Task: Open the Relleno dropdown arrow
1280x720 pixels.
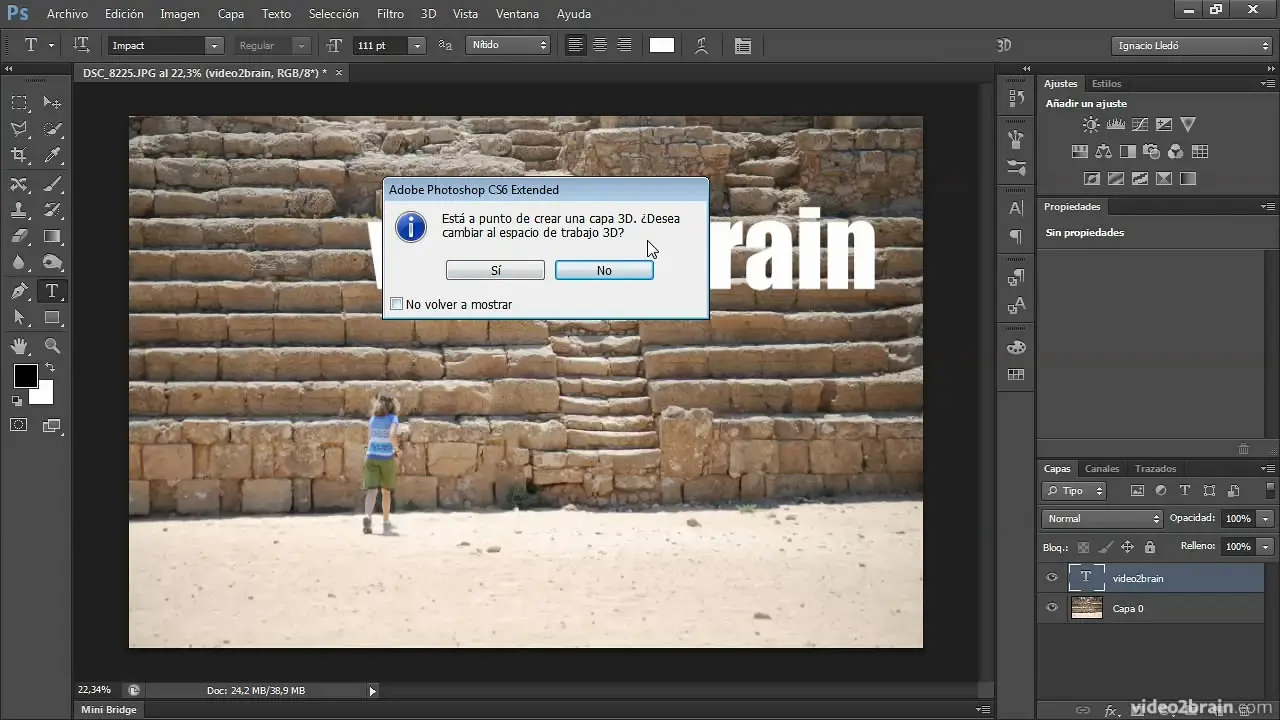Action: [1266, 547]
